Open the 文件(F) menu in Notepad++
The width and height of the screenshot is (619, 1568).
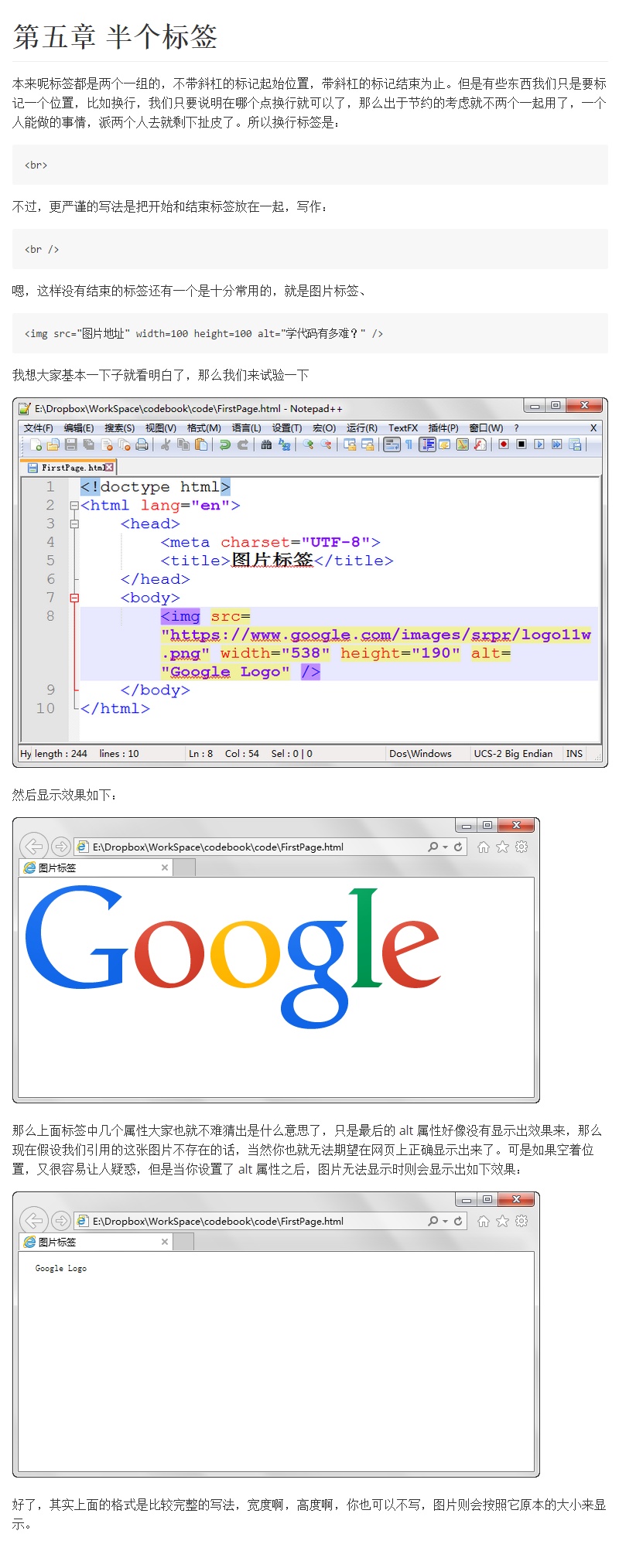tap(38, 428)
